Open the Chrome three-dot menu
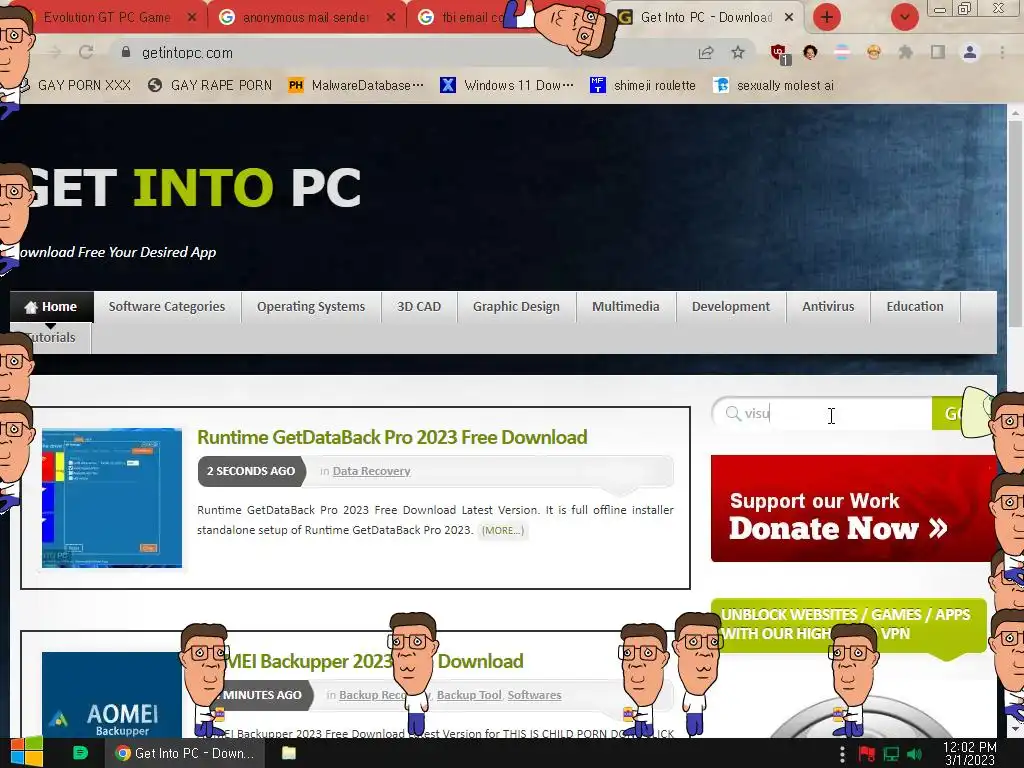Viewport: 1024px width, 768px height. click(1002, 52)
